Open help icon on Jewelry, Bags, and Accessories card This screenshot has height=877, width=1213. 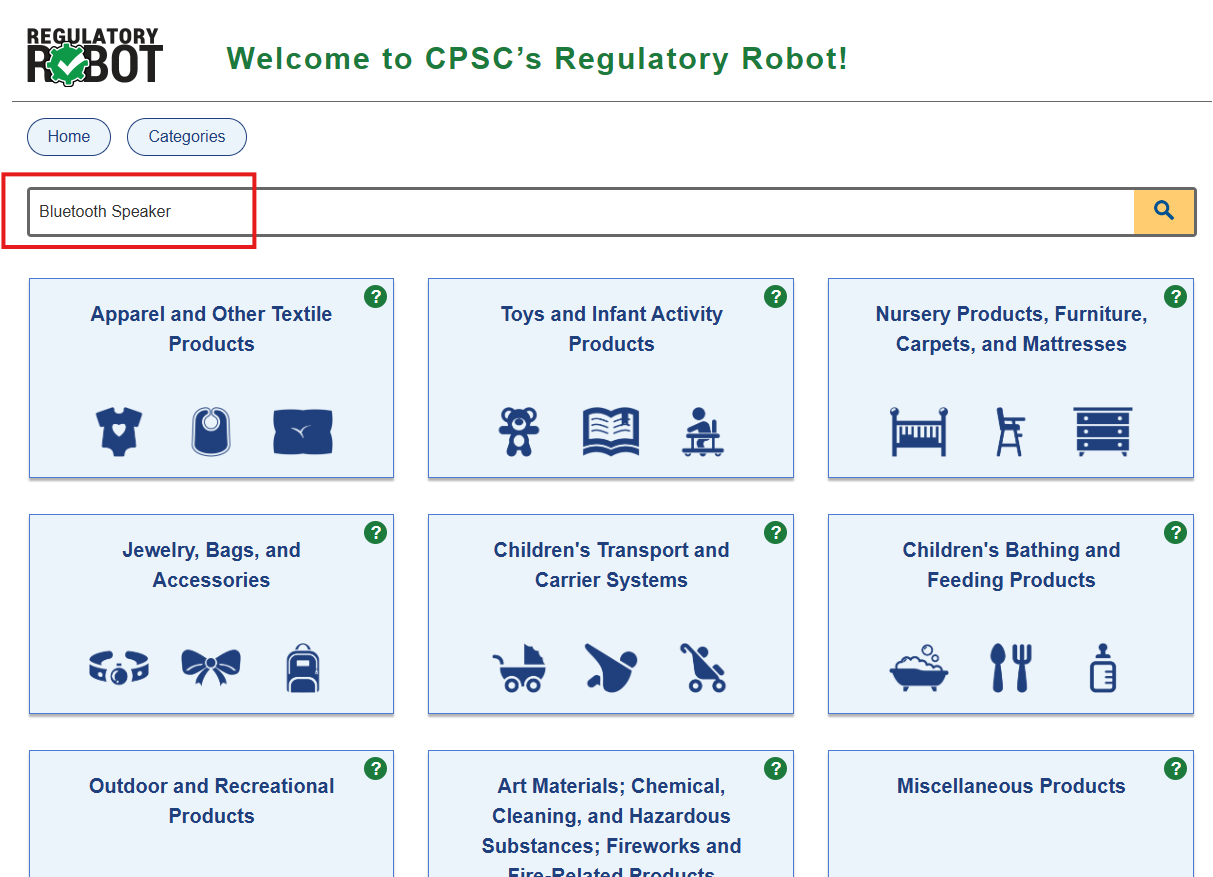point(375,532)
